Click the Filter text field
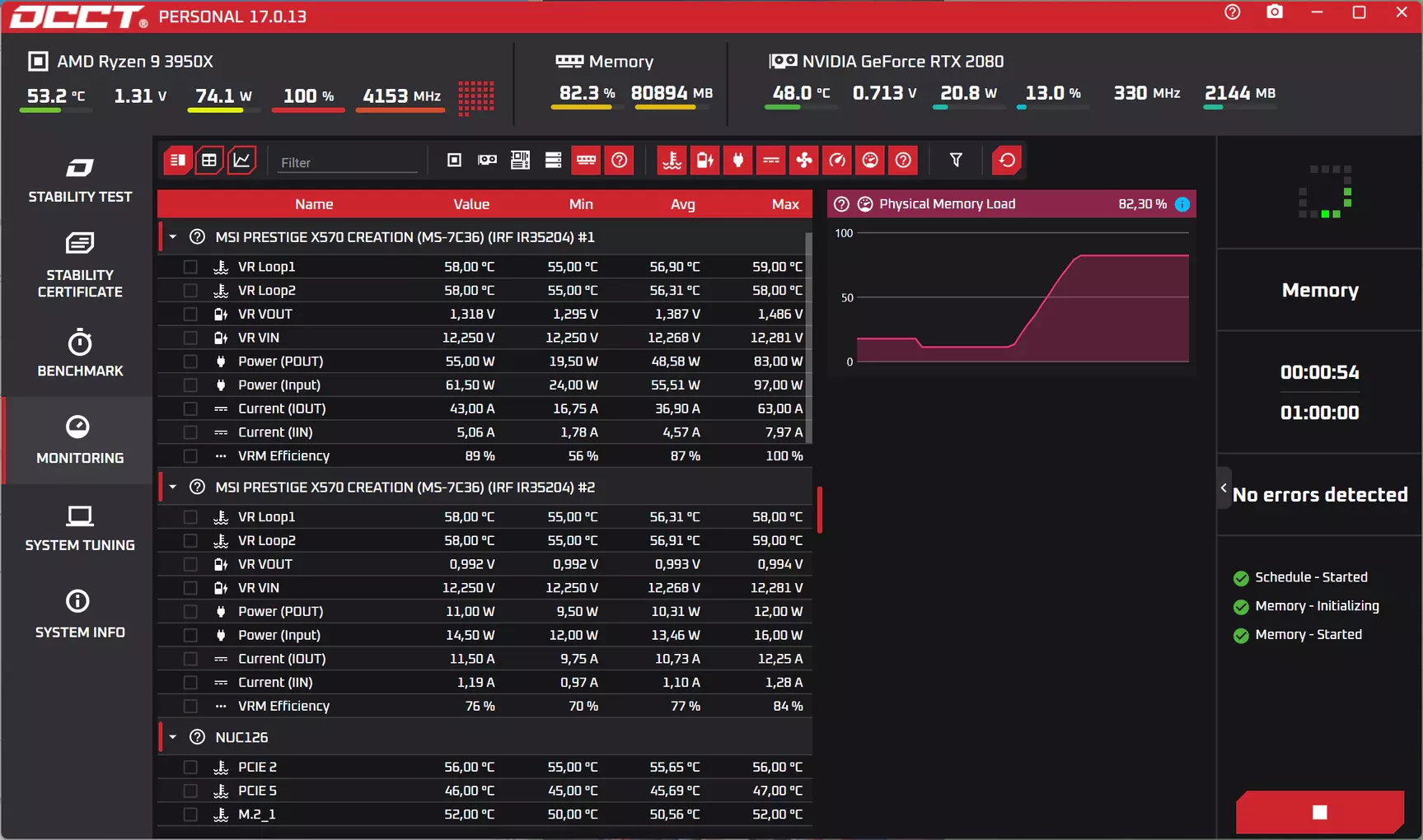1423x840 pixels. [348, 162]
